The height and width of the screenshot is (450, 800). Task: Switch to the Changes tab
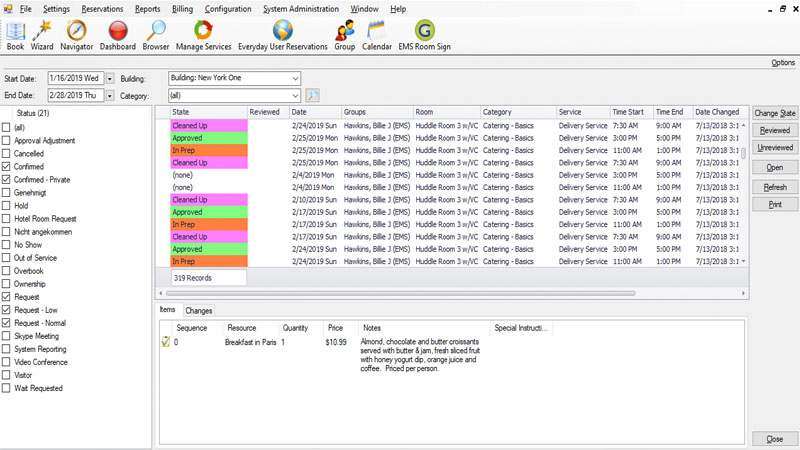click(x=198, y=310)
